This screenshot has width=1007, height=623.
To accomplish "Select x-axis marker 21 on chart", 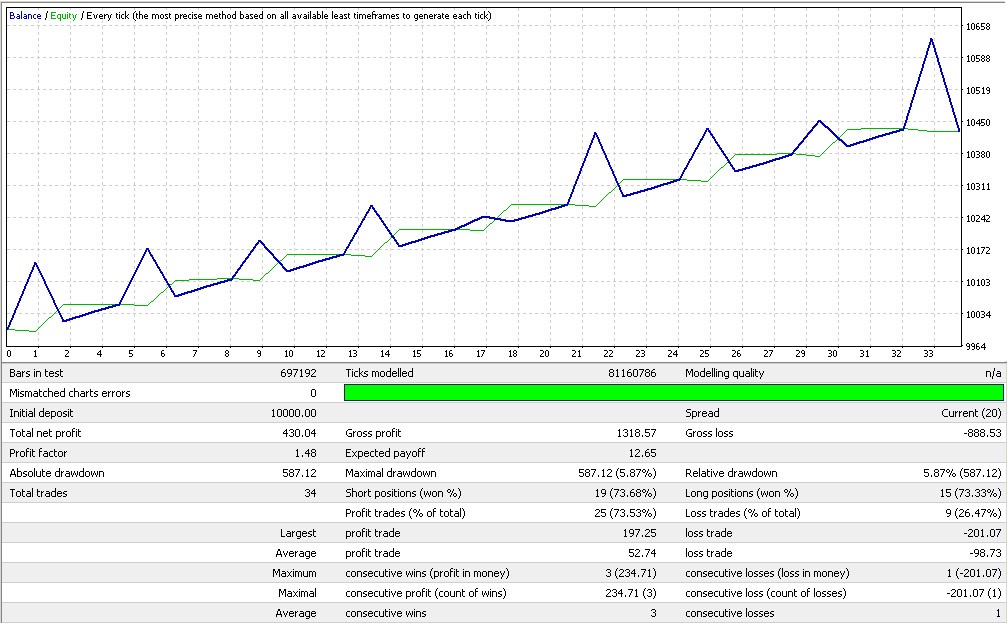I will pos(577,353).
